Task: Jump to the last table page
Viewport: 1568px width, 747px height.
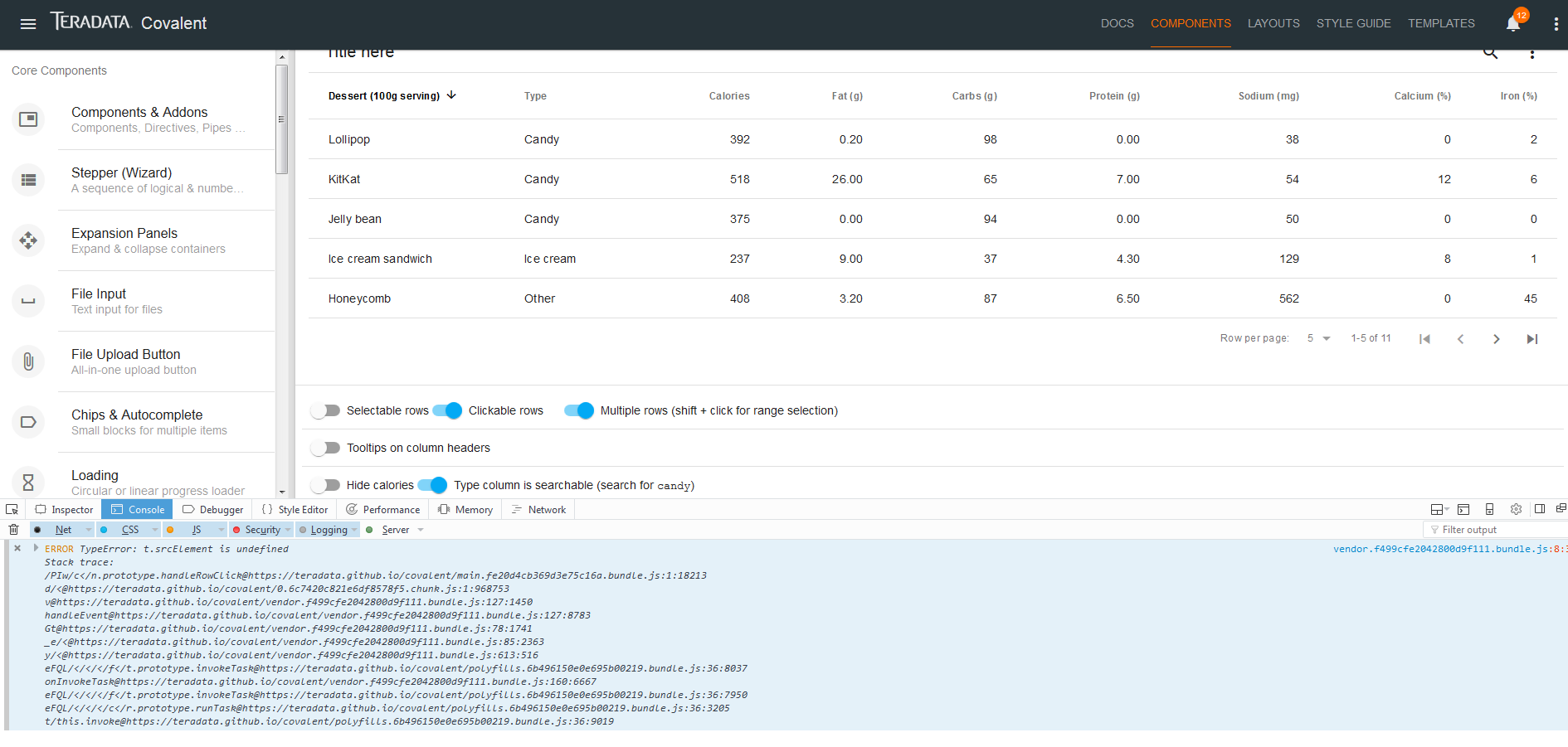Action: [x=1532, y=339]
